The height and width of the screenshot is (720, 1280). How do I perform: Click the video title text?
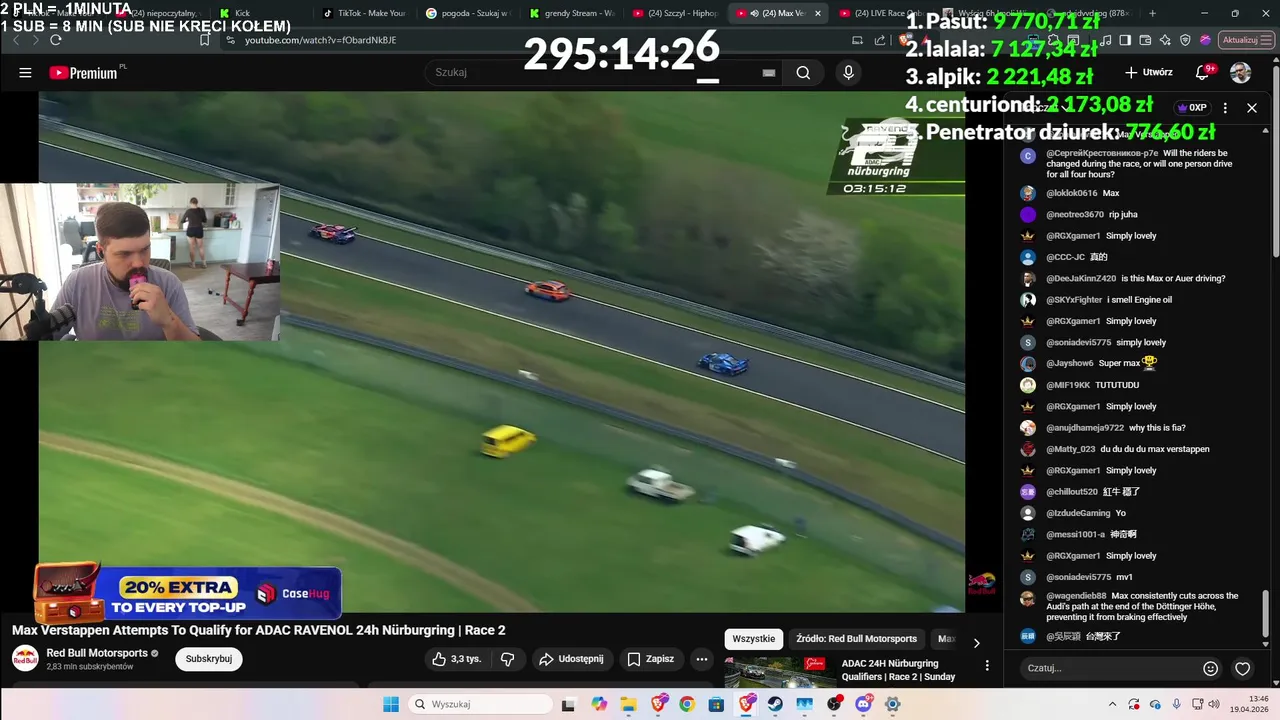click(259, 630)
